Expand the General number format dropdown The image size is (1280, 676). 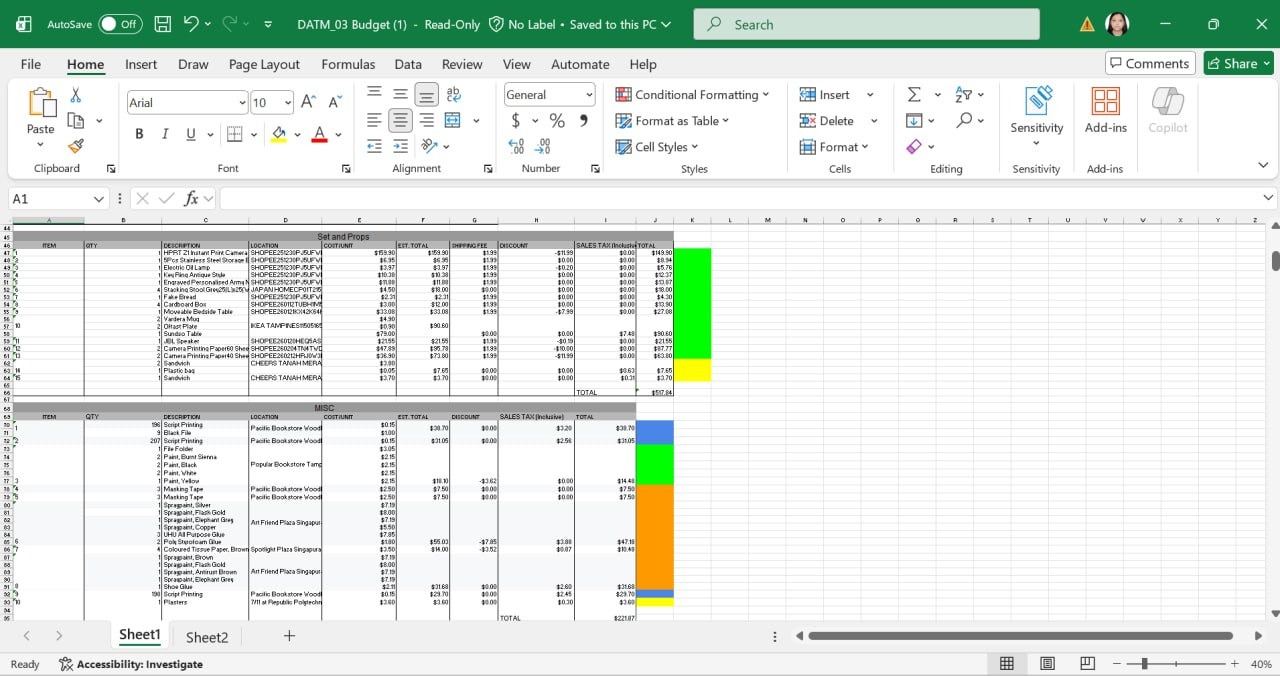(589, 95)
